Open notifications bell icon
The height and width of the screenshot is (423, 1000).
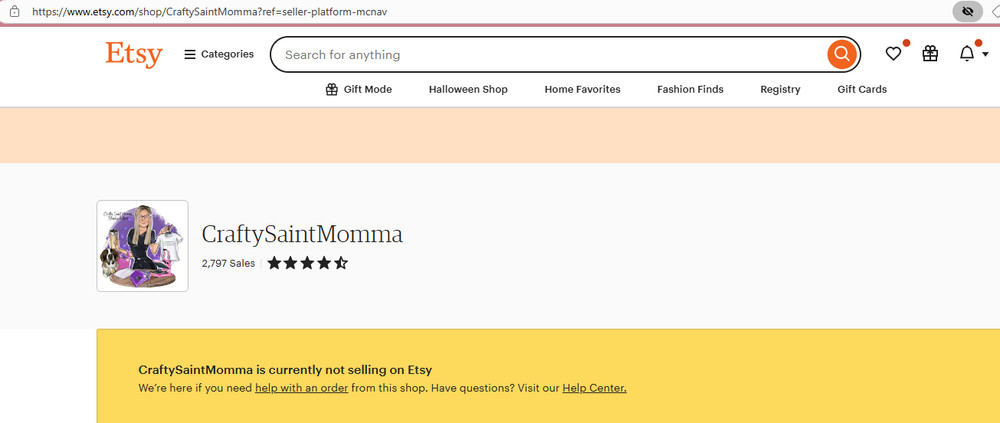pyautogui.click(x=967, y=54)
